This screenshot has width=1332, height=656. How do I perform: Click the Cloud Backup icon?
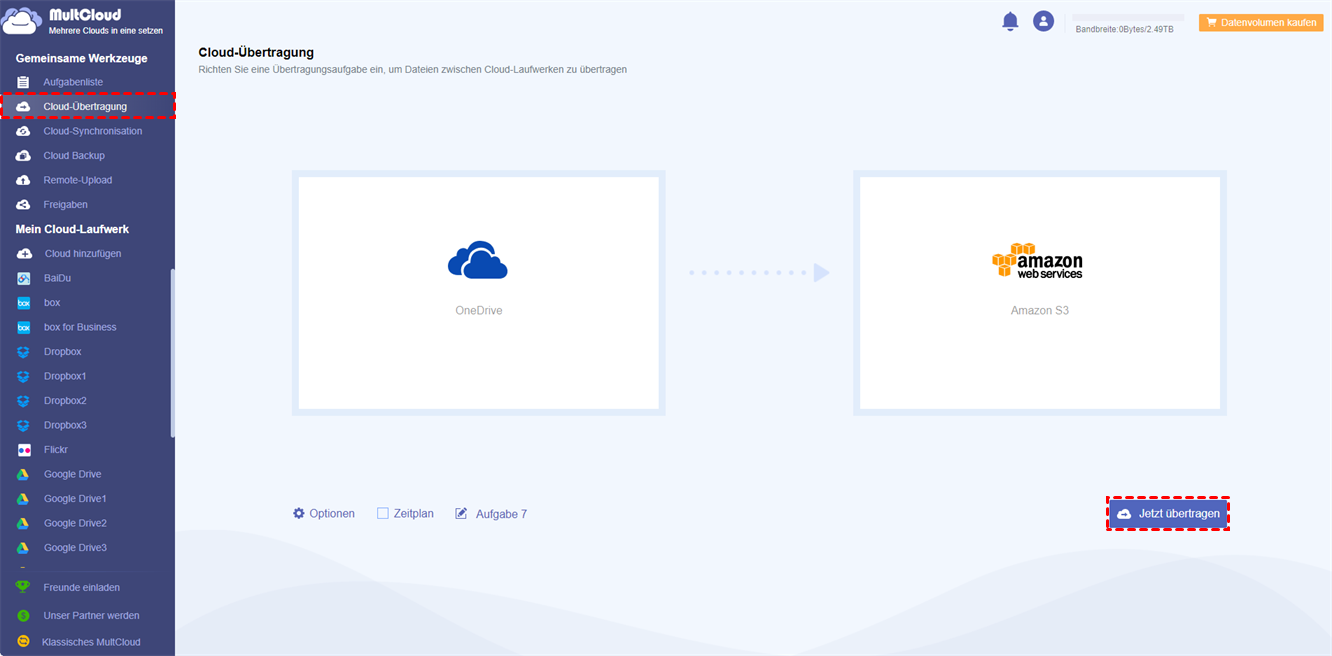click(x=23, y=156)
